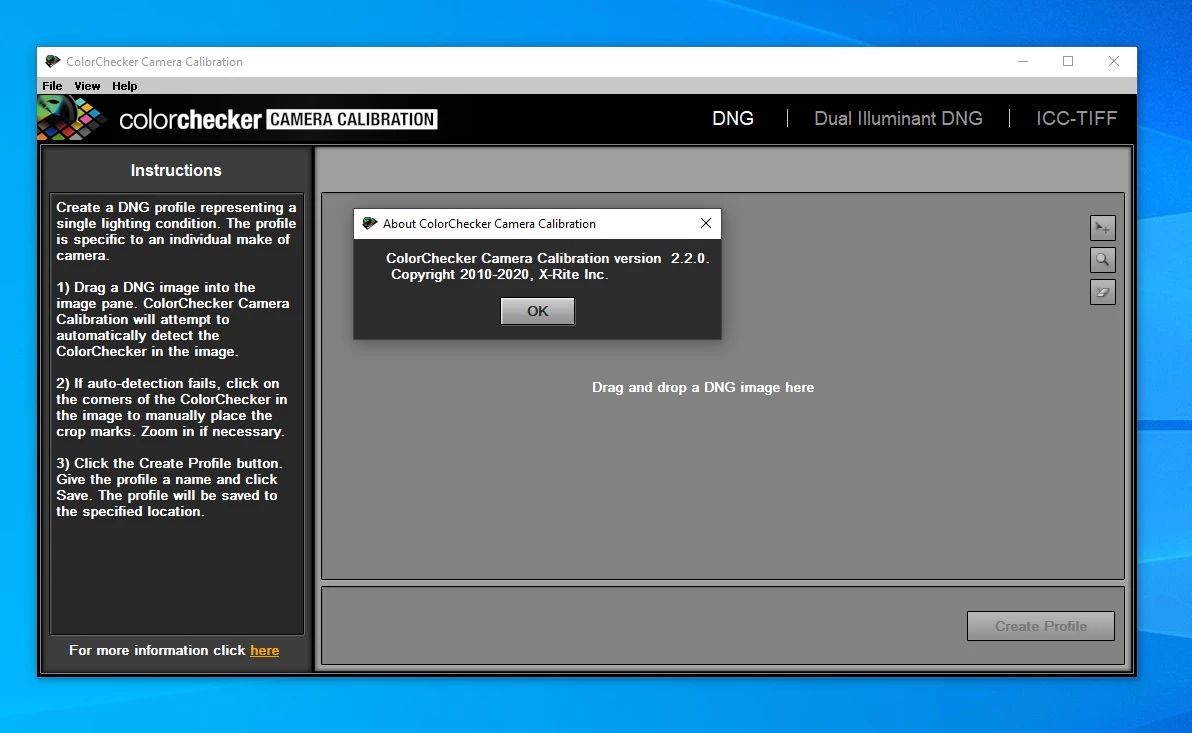Click the version 2.2.0 text line

[x=547, y=259]
